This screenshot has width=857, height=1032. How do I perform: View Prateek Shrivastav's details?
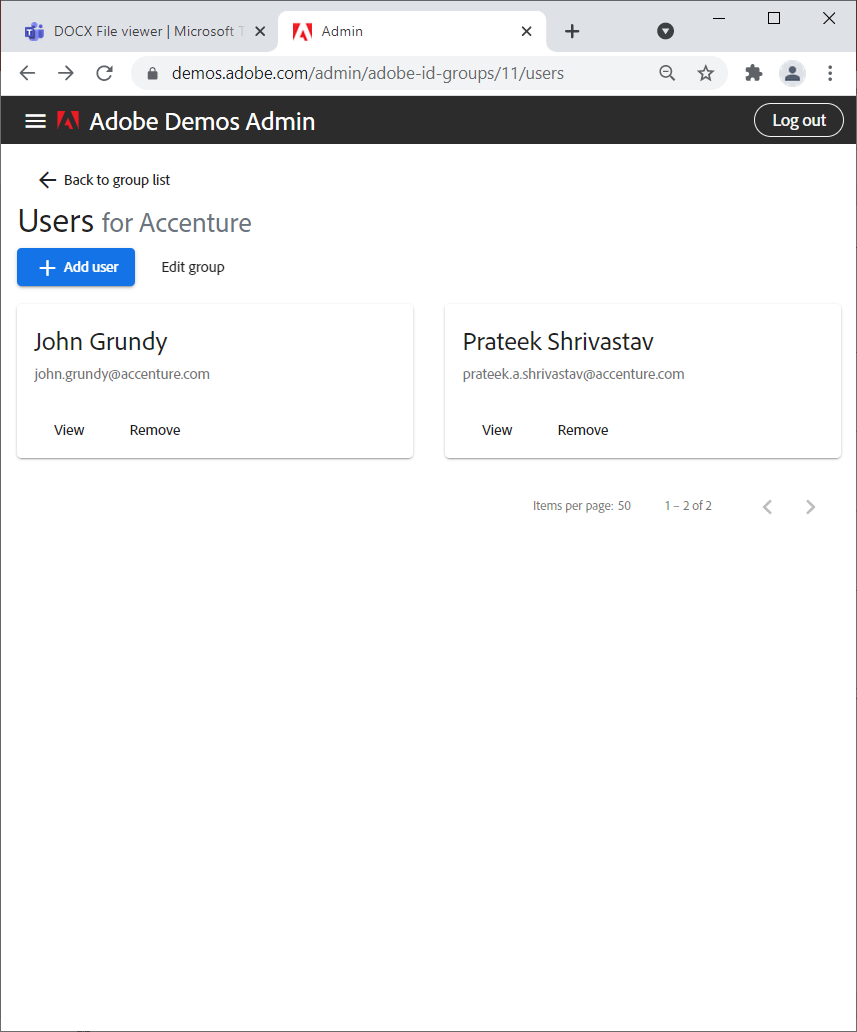coord(497,430)
